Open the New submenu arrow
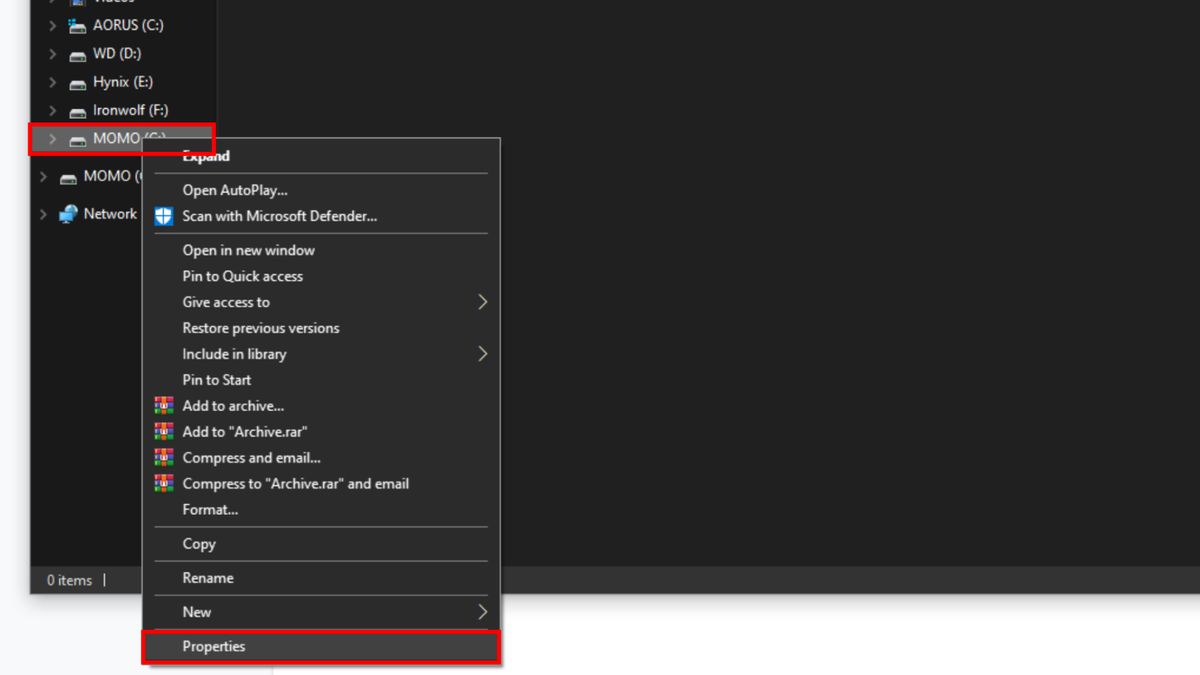The height and width of the screenshot is (675, 1200). [482, 612]
